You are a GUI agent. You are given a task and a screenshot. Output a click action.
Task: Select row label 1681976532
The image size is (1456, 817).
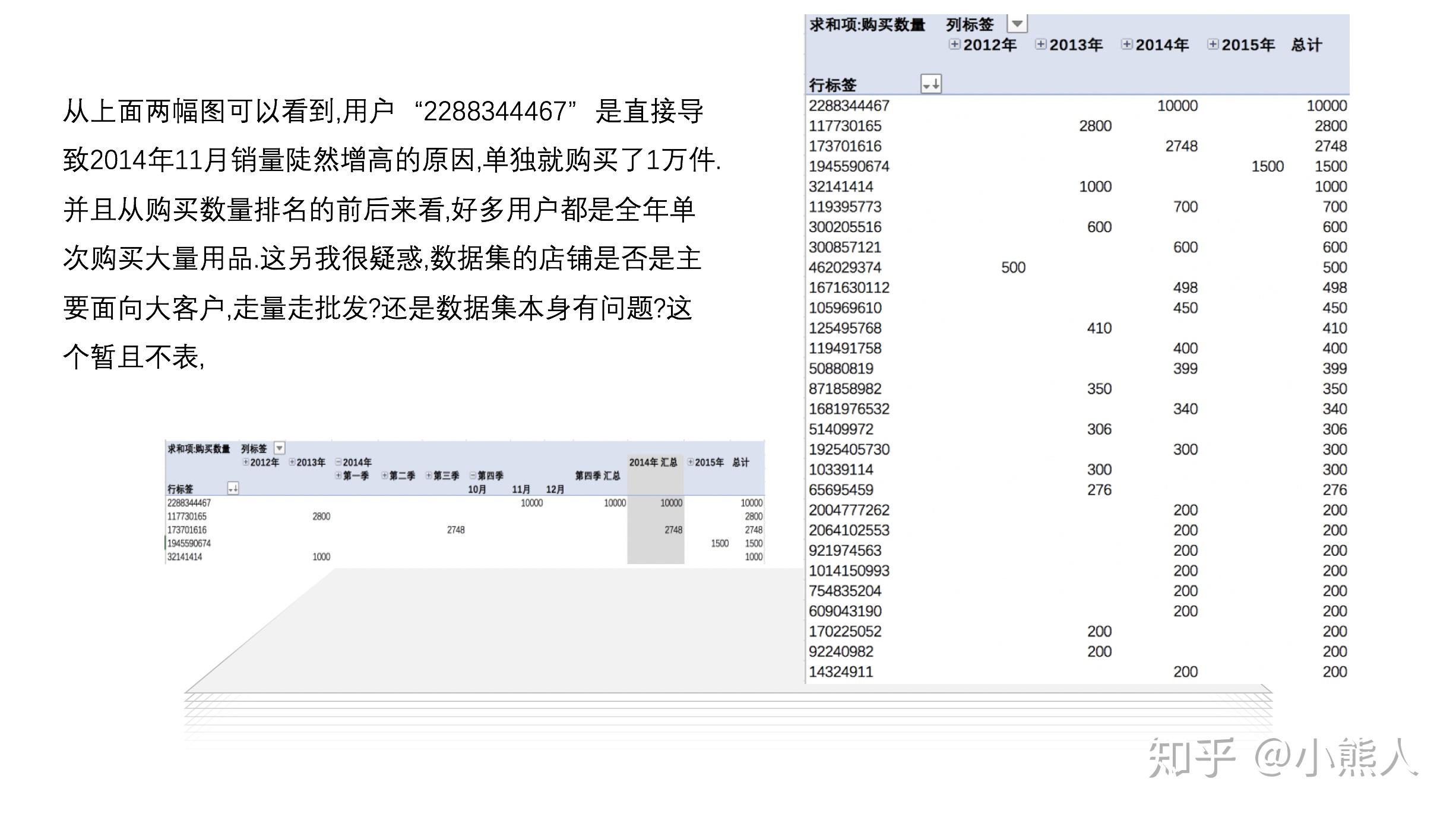coord(849,408)
